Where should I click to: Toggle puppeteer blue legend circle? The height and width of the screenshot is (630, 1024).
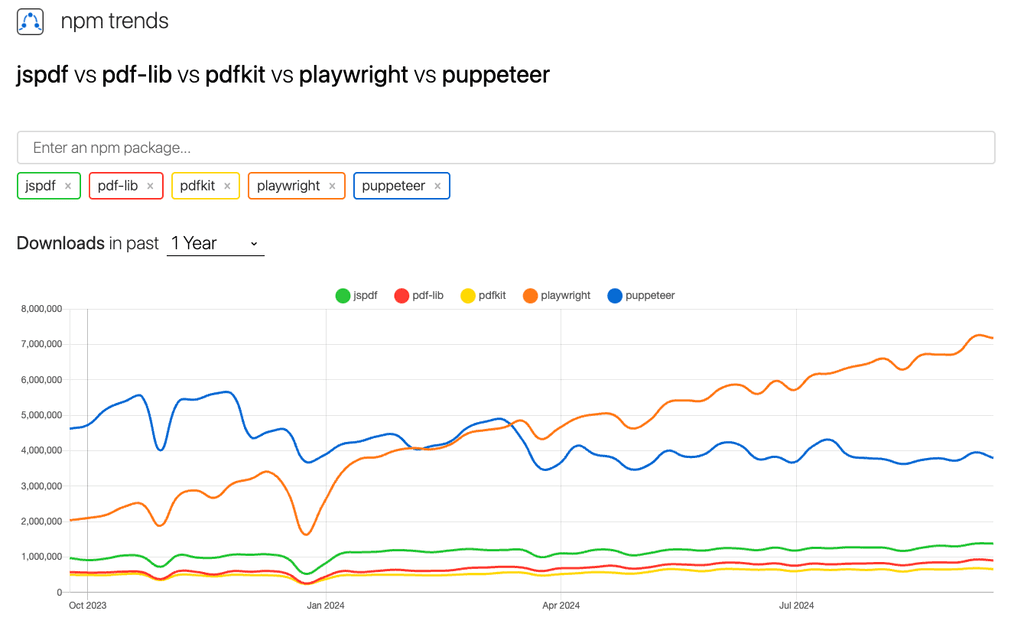click(615, 296)
